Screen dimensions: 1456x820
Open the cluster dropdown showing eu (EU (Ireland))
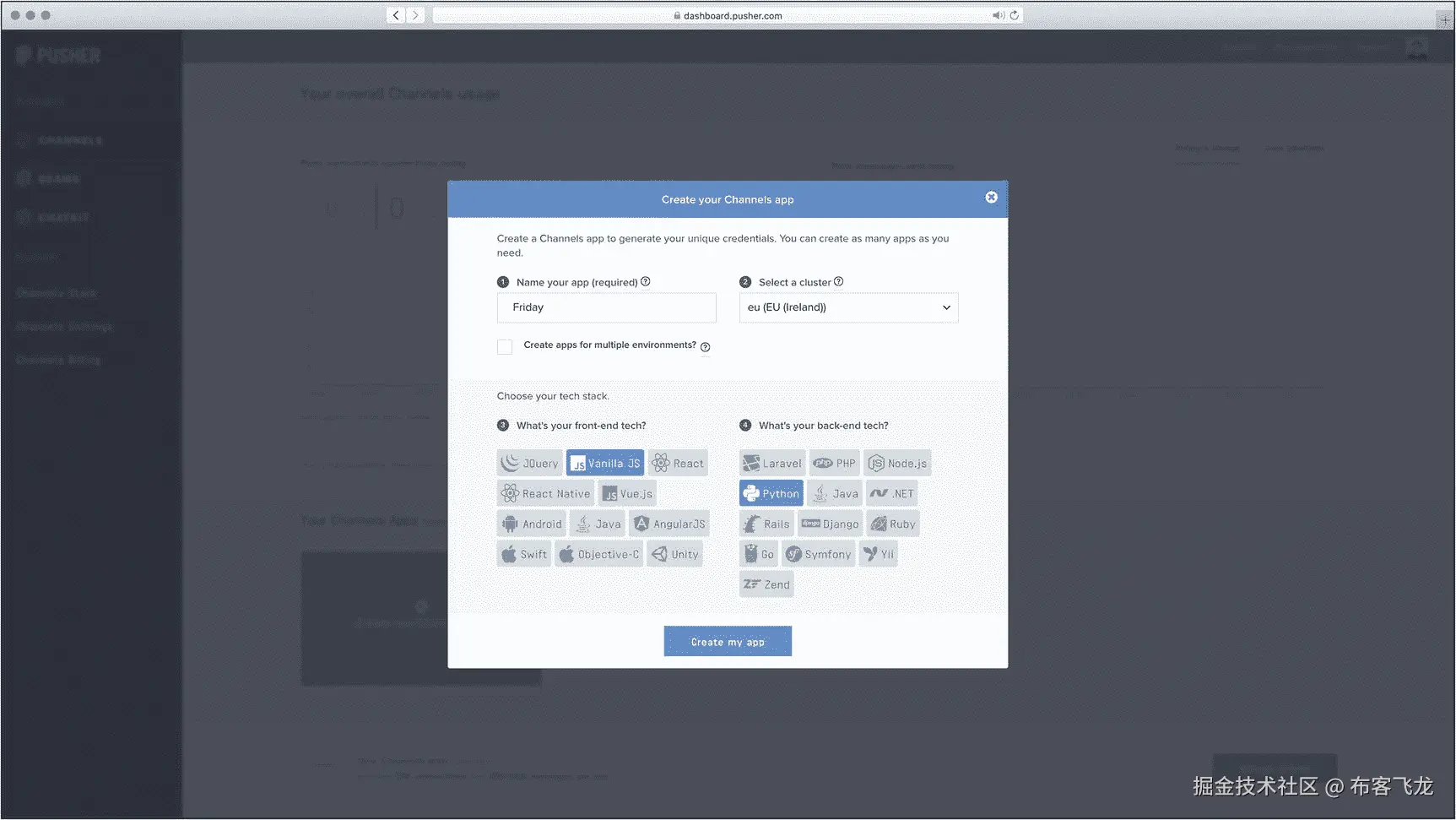[849, 307]
